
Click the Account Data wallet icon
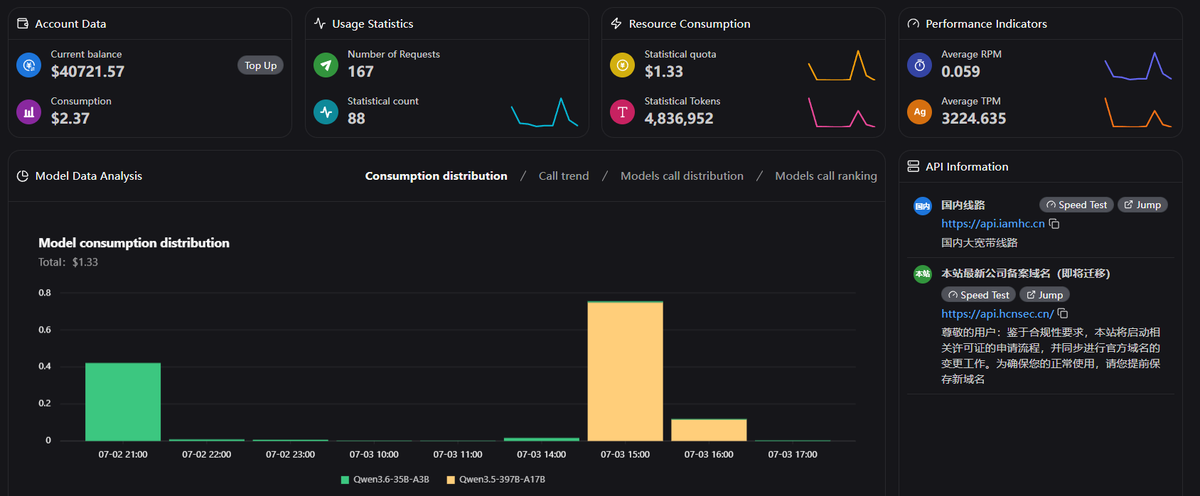pos(22,23)
